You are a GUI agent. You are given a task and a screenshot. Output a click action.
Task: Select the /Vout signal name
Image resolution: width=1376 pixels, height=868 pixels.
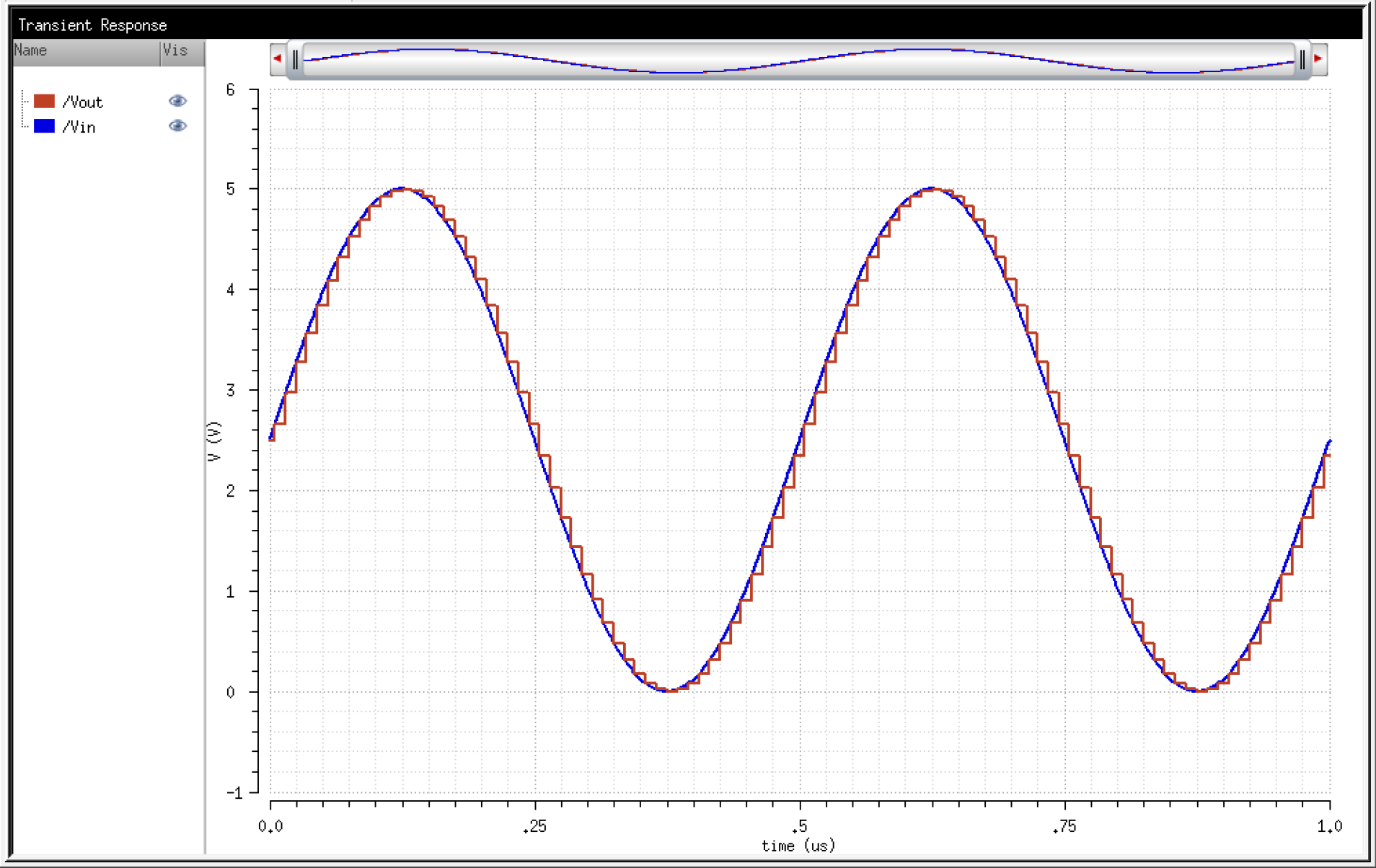point(84,101)
